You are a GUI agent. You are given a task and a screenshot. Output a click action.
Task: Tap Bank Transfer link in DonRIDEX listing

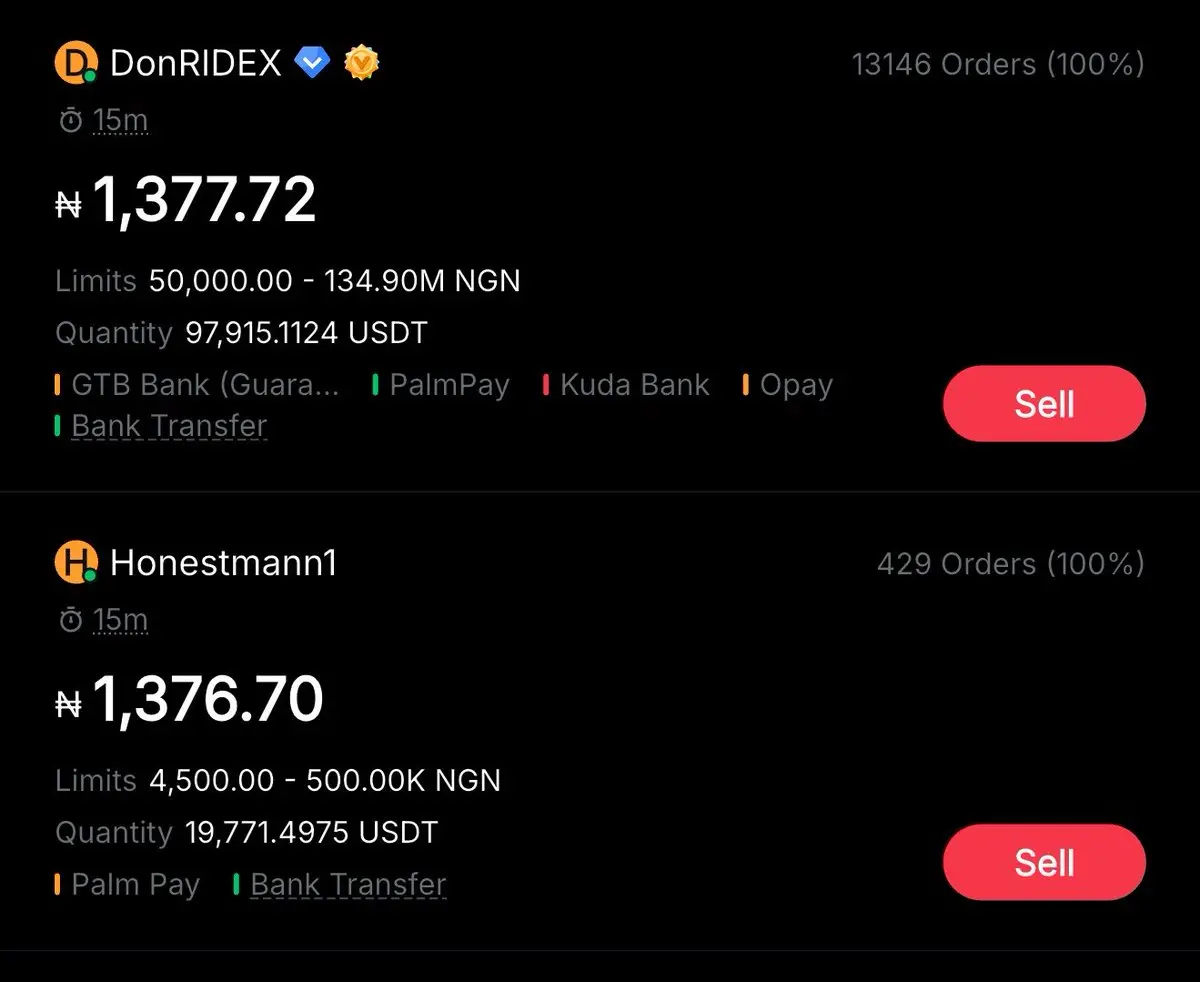click(169, 426)
